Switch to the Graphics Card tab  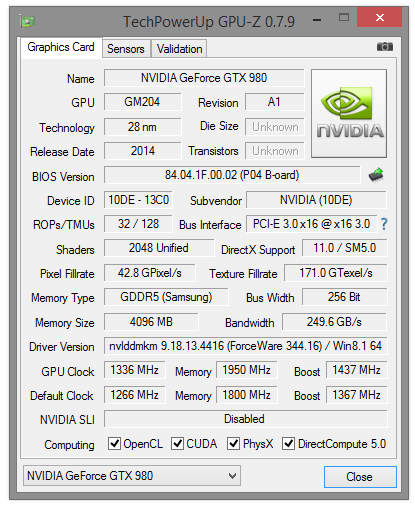pos(61,48)
